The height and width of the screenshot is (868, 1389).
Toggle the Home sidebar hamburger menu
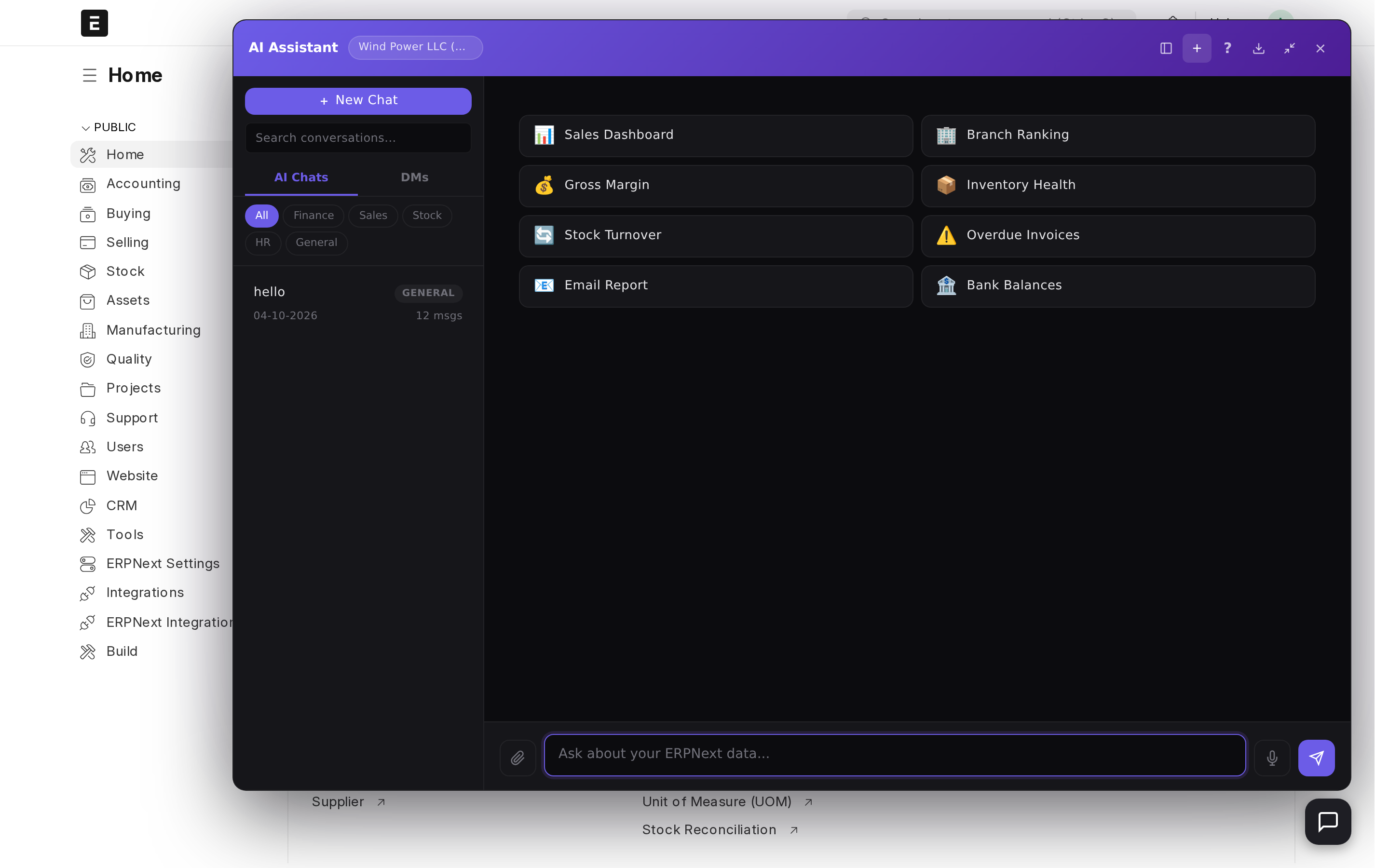tap(90, 75)
